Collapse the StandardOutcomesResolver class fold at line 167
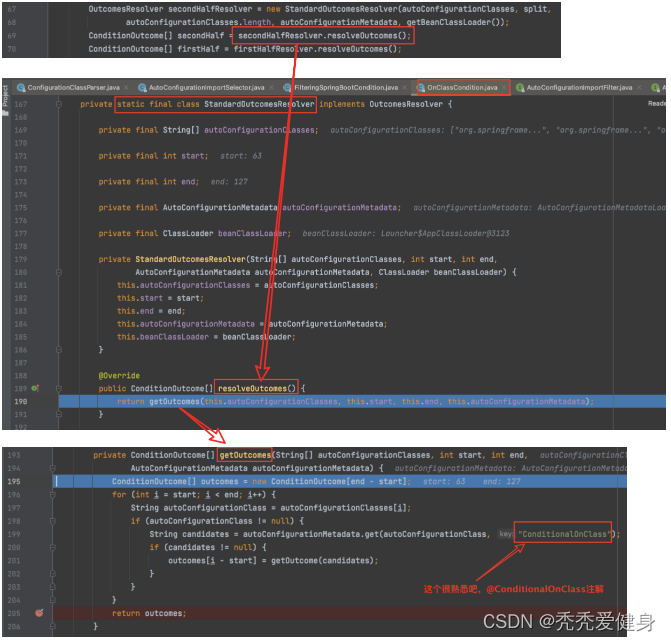The height and width of the screenshot is (641, 671). (x=58, y=104)
